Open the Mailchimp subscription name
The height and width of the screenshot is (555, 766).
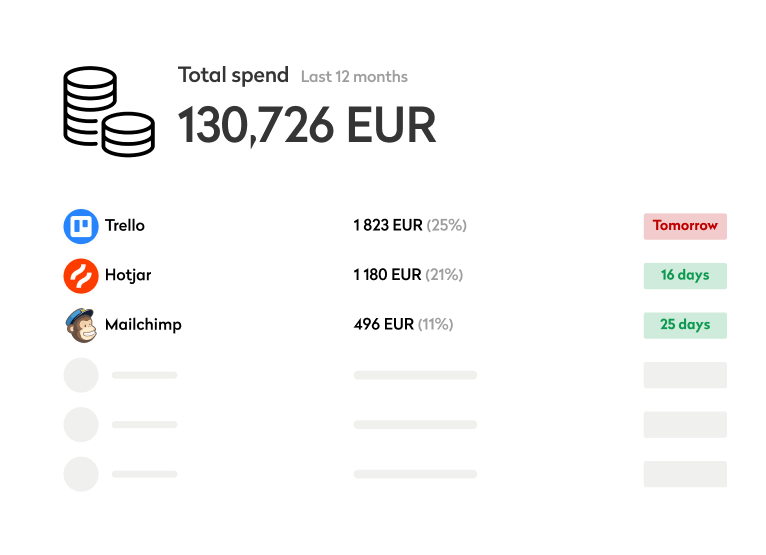tap(143, 324)
